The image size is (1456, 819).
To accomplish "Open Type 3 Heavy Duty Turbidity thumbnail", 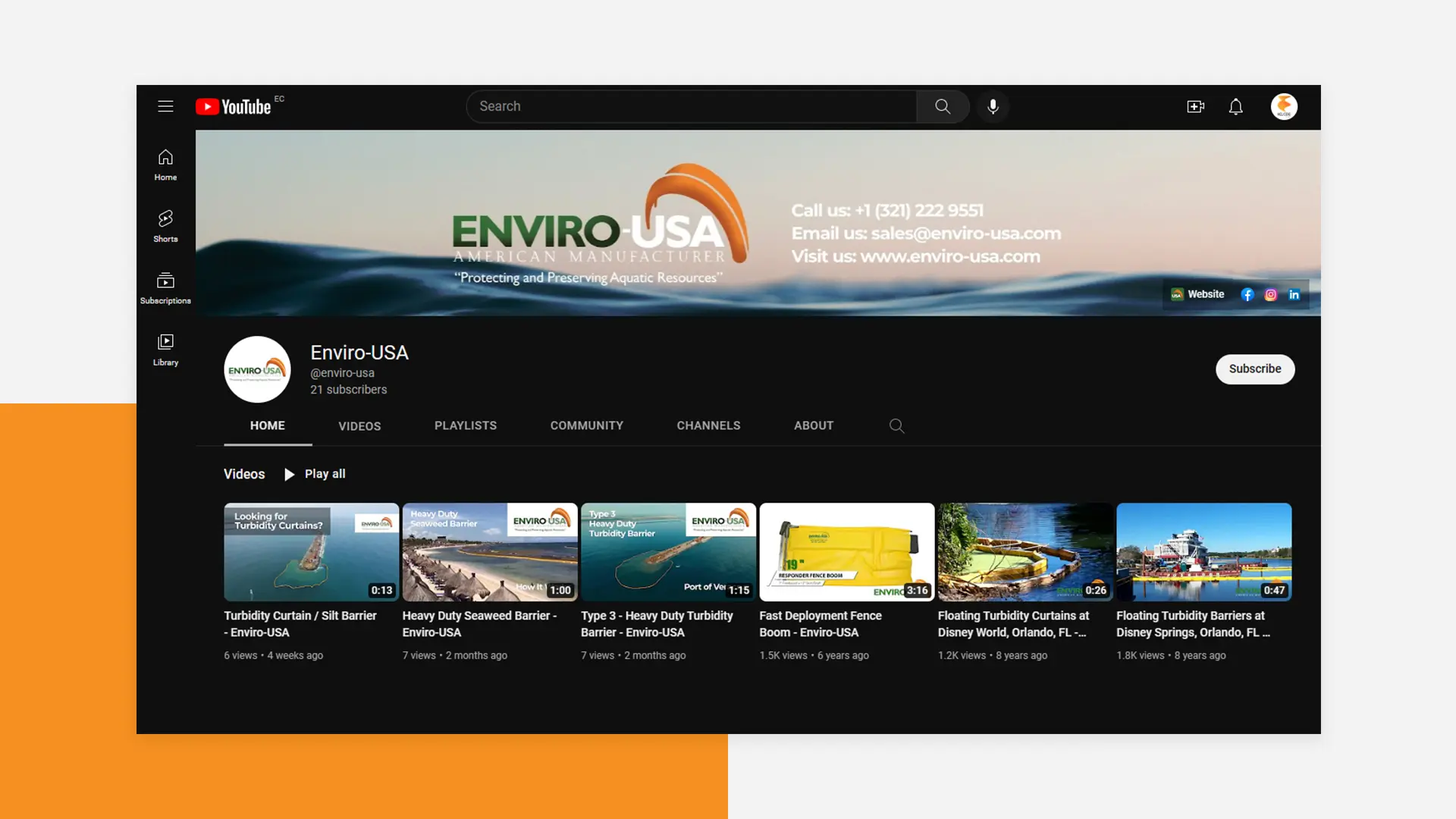I will 668,552.
